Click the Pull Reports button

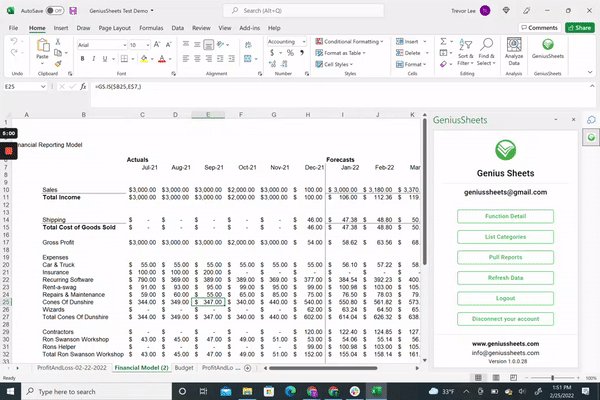[x=505, y=257]
